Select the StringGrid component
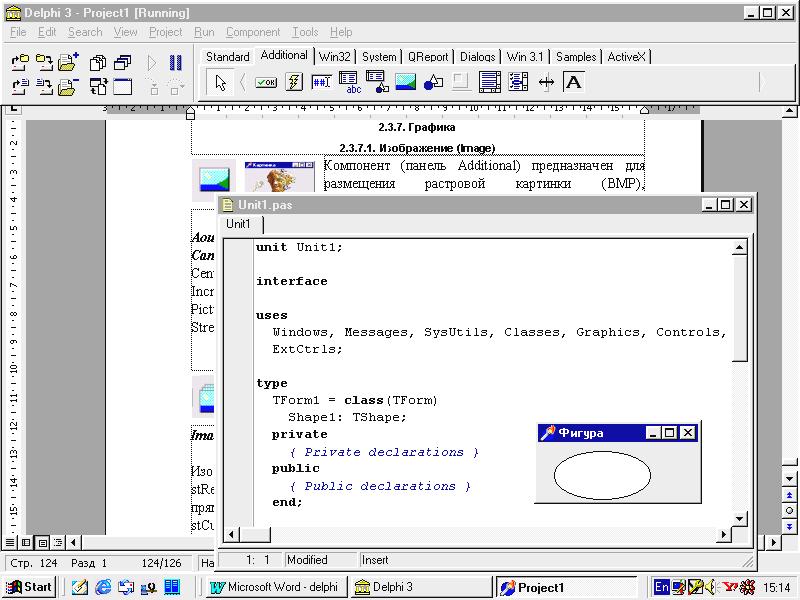Screen dimensions: 800x600 tap(349, 82)
